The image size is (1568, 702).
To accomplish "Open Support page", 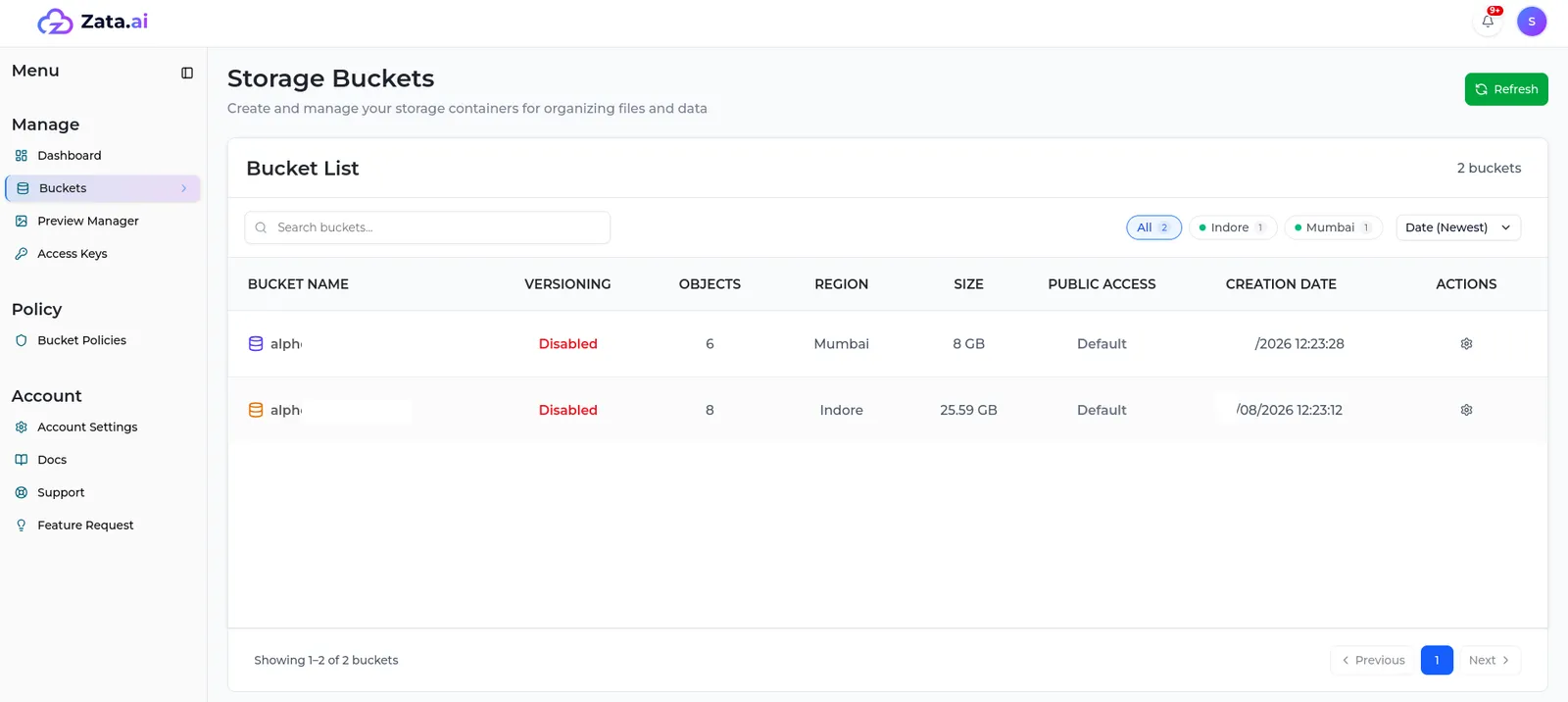I will tap(61, 492).
